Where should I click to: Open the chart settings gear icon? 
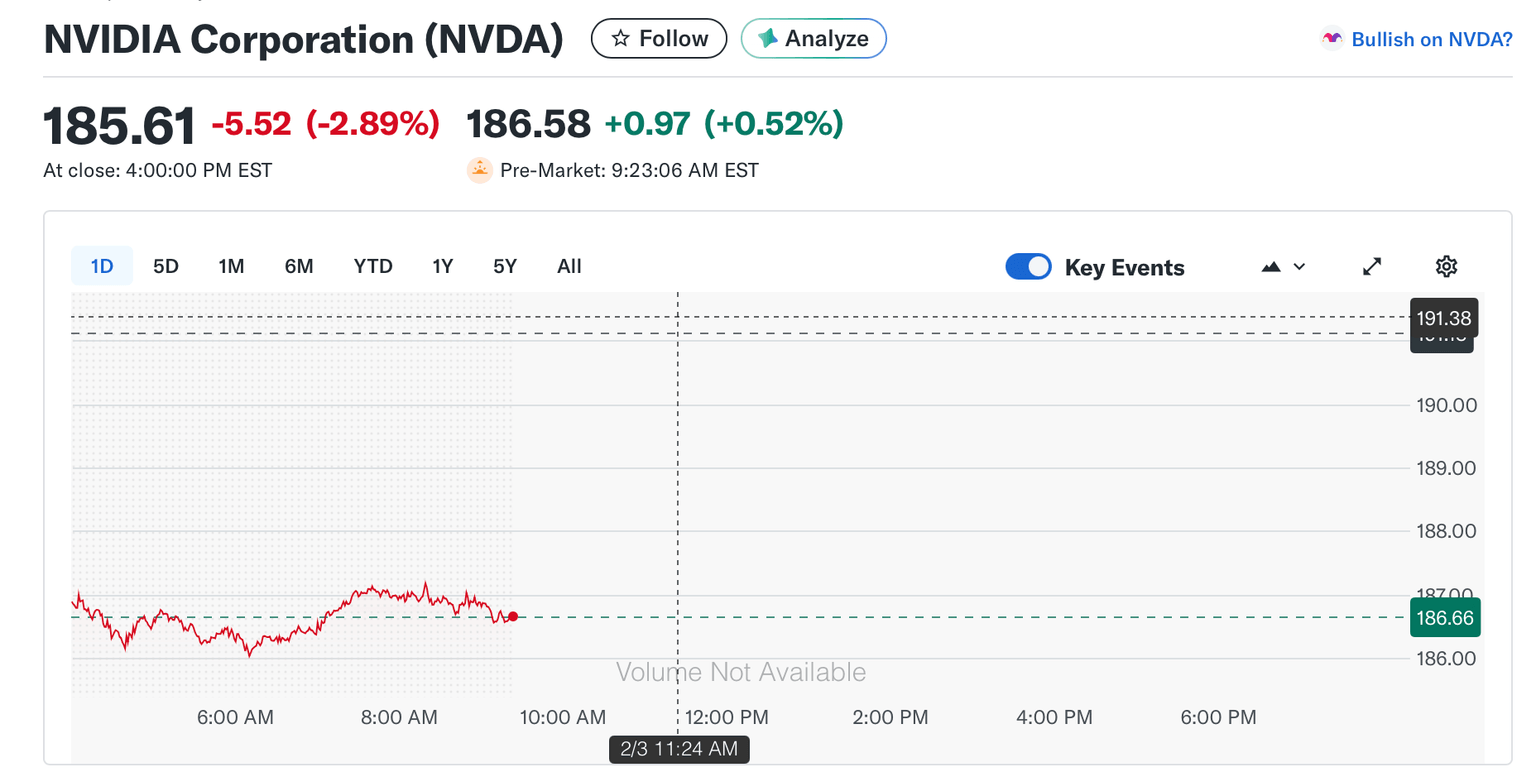click(1445, 266)
